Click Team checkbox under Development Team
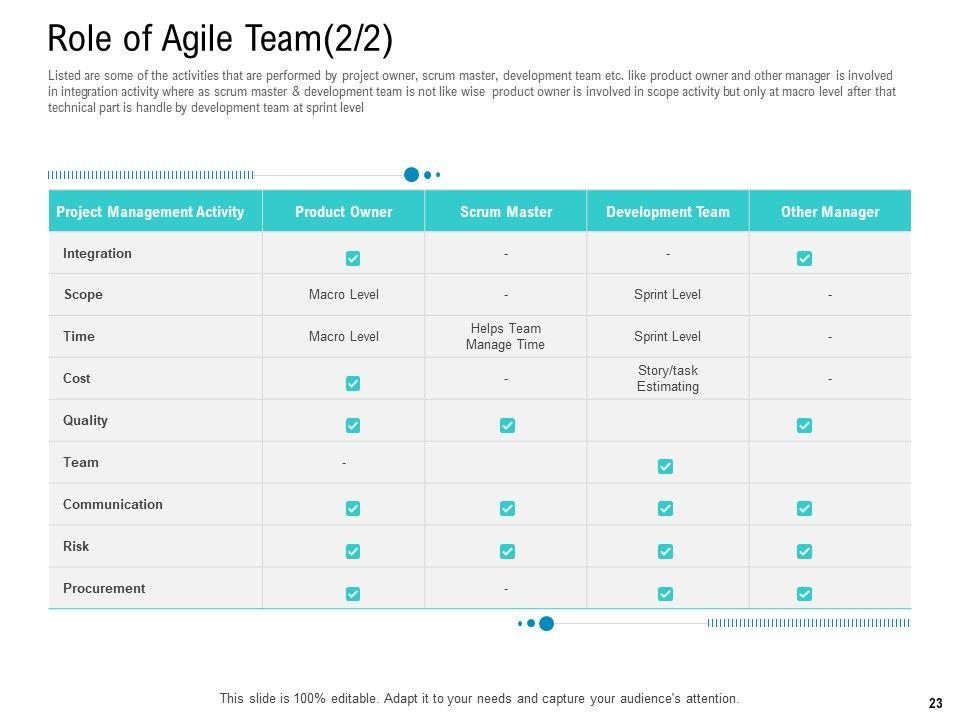The image size is (960, 720). pyautogui.click(x=665, y=467)
